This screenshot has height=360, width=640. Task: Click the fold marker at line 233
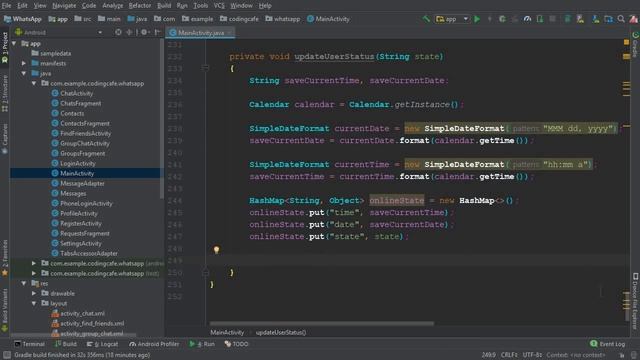(x=205, y=68)
